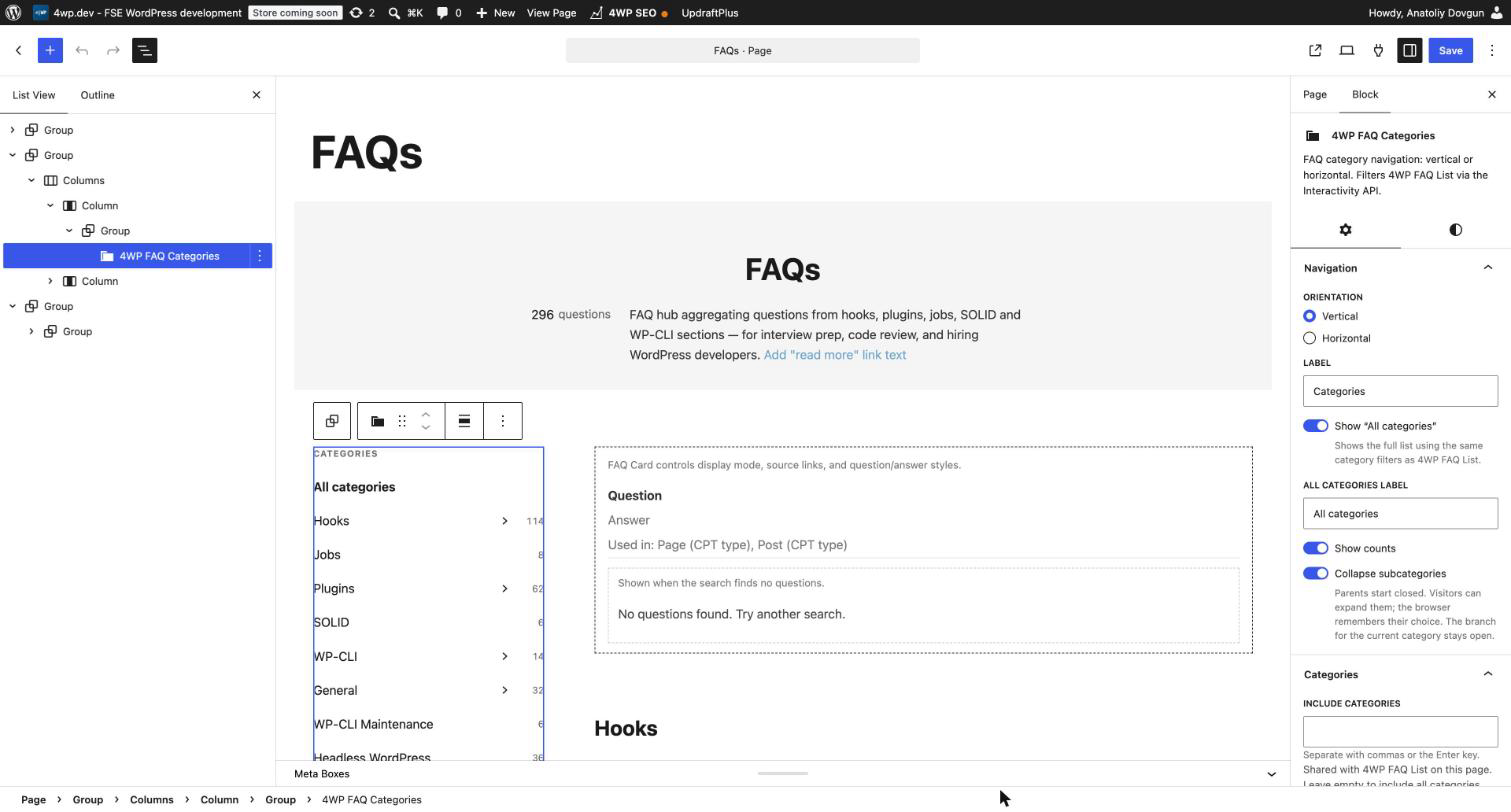
Task: Toggle Collapse subcategories switch
Action: click(x=1315, y=574)
